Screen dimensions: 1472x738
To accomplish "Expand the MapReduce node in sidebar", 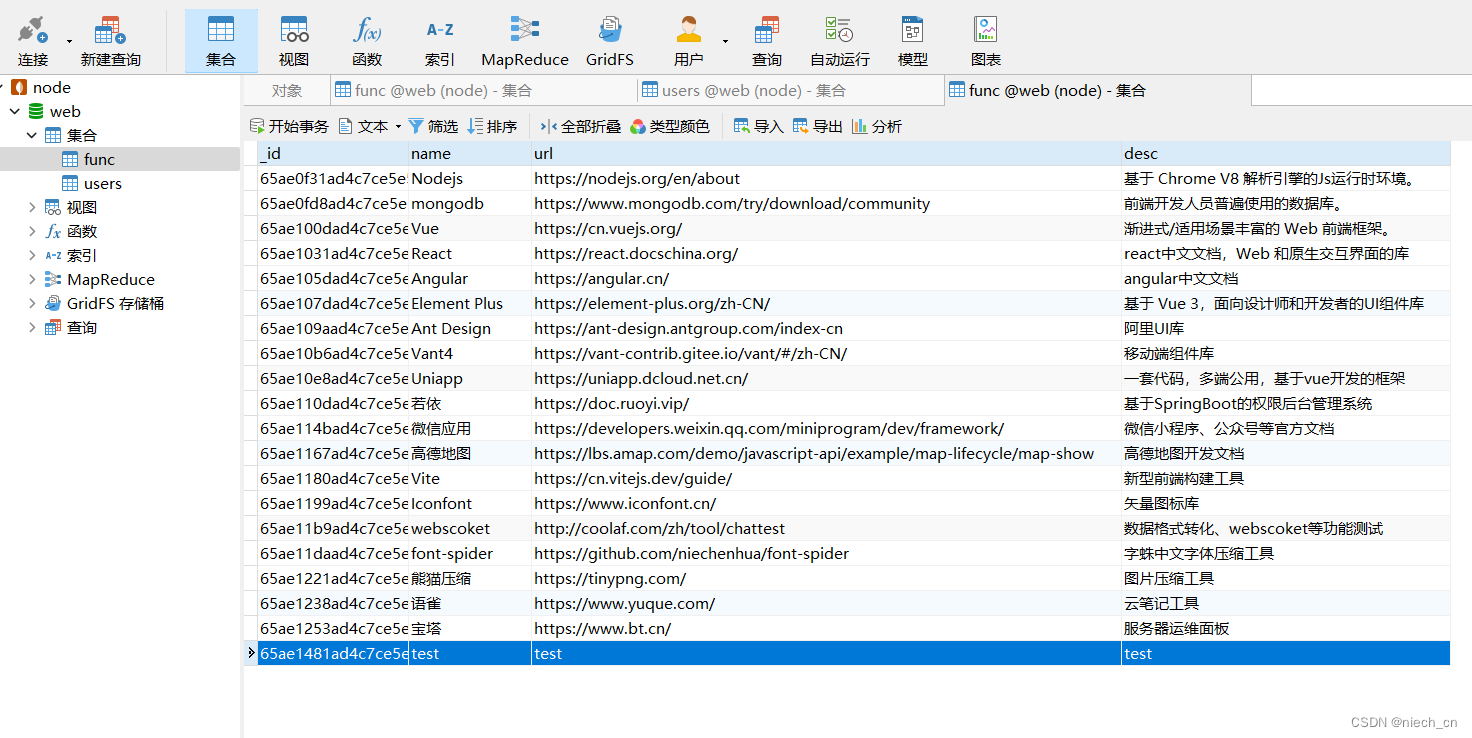I will coord(32,279).
